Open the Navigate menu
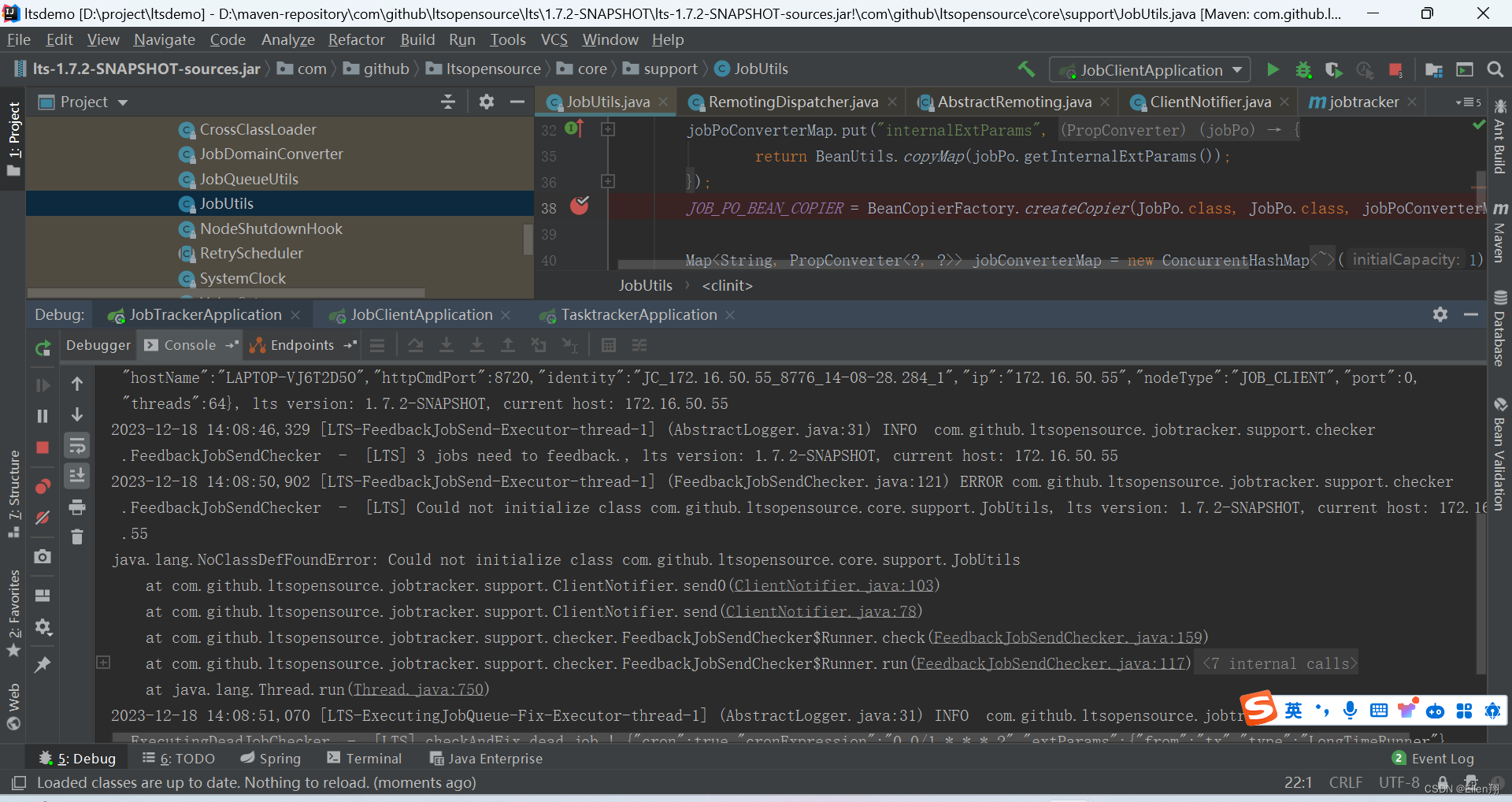1512x802 pixels. click(164, 39)
